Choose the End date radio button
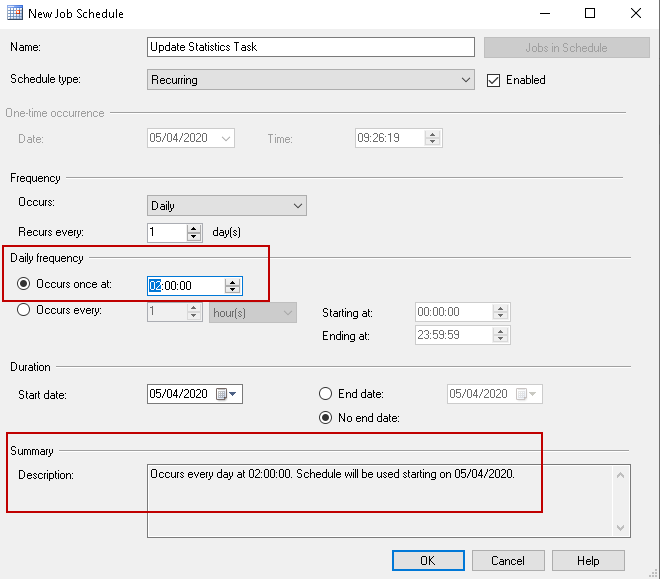The image size is (660, 579). click(x=326, y=394)
